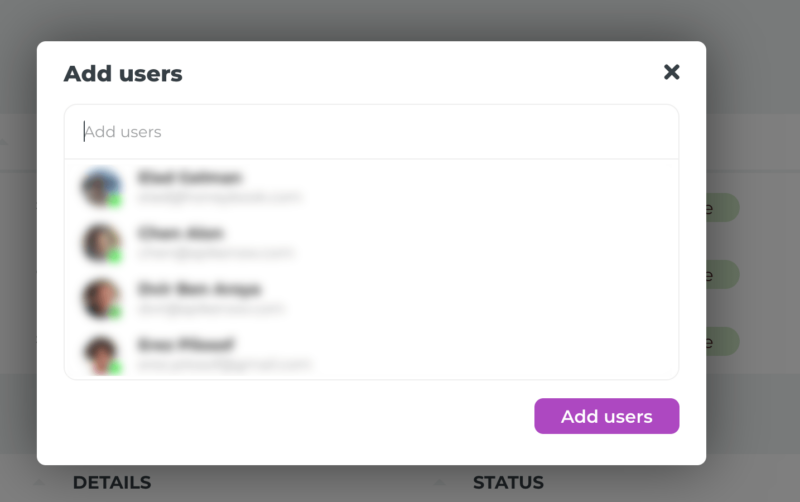800x502 pixels.
Task: Click the first user's blurred name
Action: click(x=189, y=178)
